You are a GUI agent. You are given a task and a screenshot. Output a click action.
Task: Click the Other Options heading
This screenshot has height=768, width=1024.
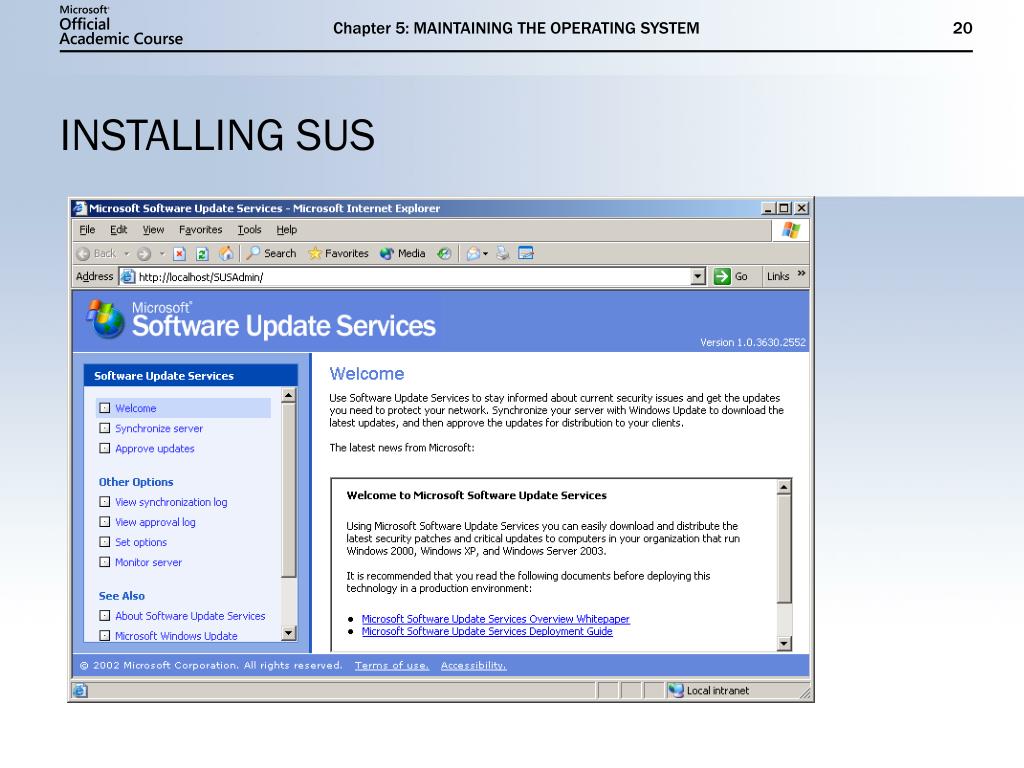coord(136,482)
